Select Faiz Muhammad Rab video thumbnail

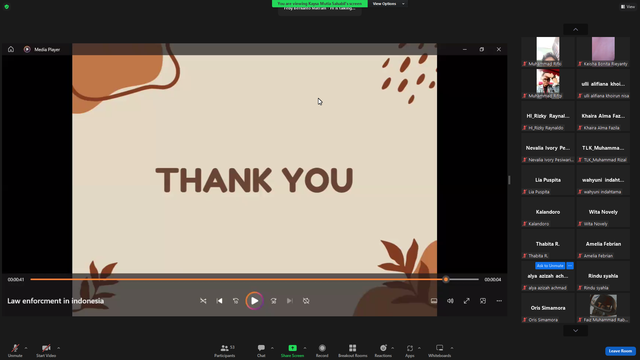click(603, 308)
